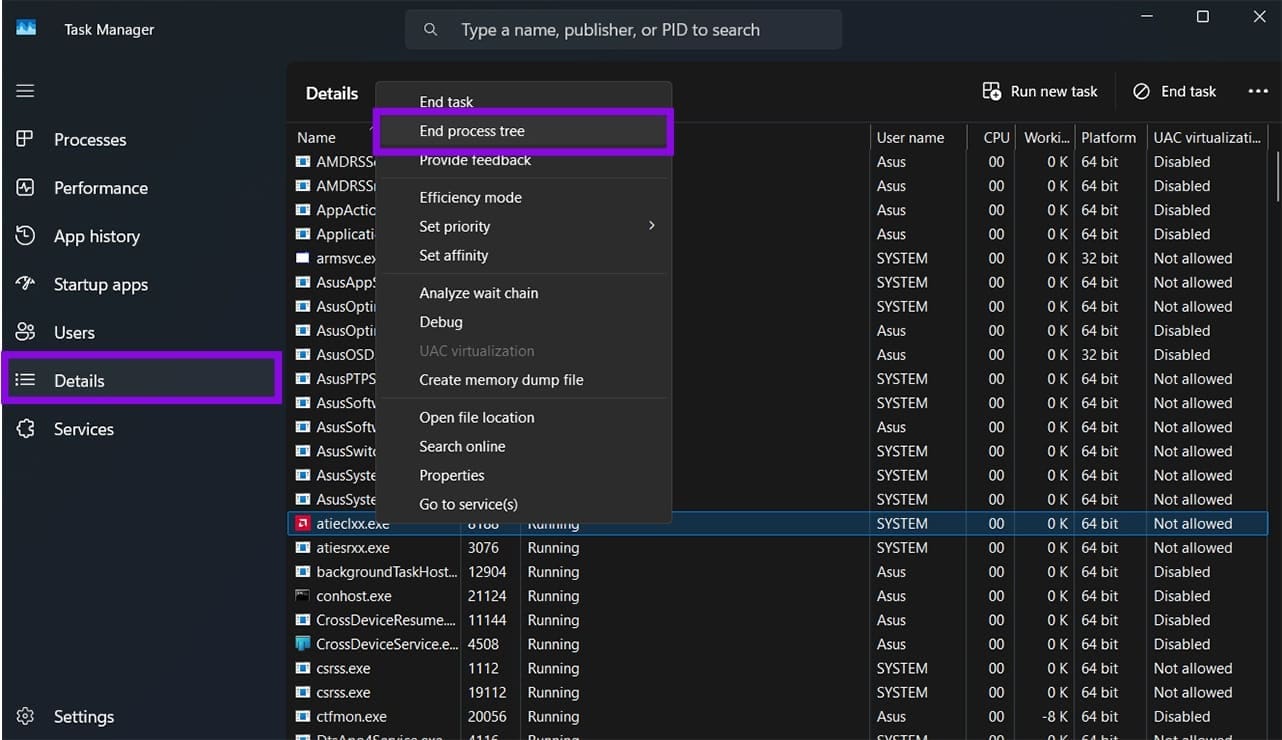Click the Processes sidebar icon
The image size is (1282, 740).
[25, 139]
